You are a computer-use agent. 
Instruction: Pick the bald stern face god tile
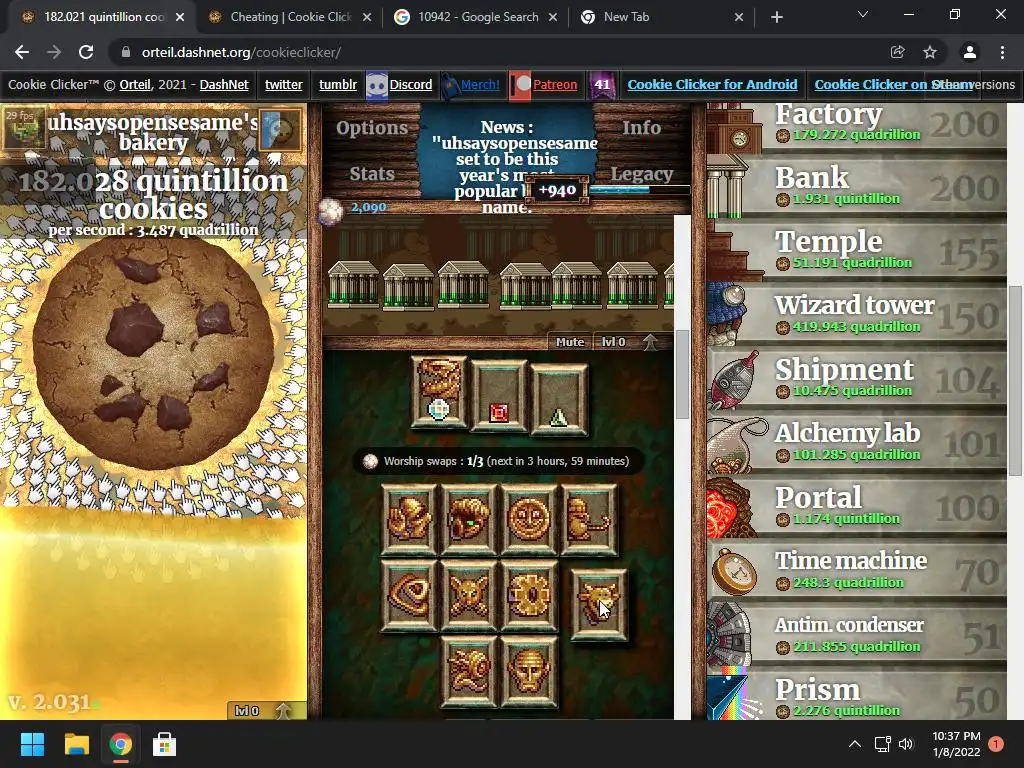[528, 671]
